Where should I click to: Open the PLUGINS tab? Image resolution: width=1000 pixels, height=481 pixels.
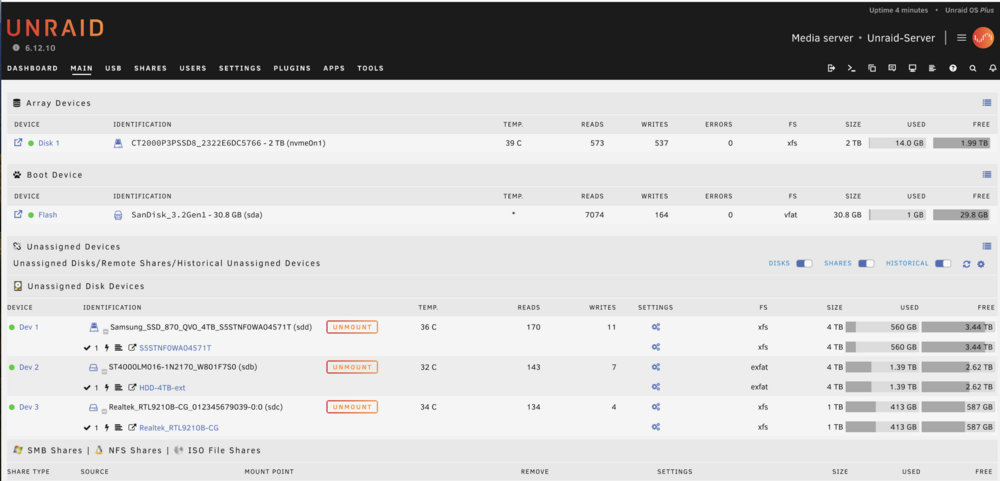pyautogui.click(x=292, y=68)
